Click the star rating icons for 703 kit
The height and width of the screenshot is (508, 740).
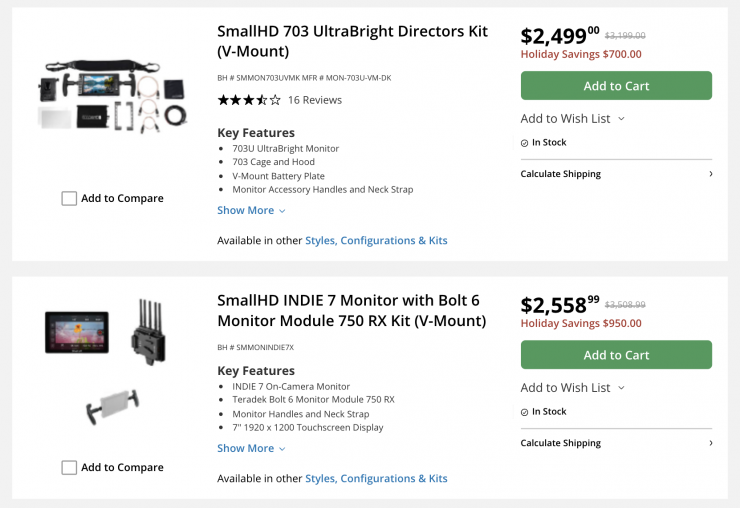click(x=249, y=100)
